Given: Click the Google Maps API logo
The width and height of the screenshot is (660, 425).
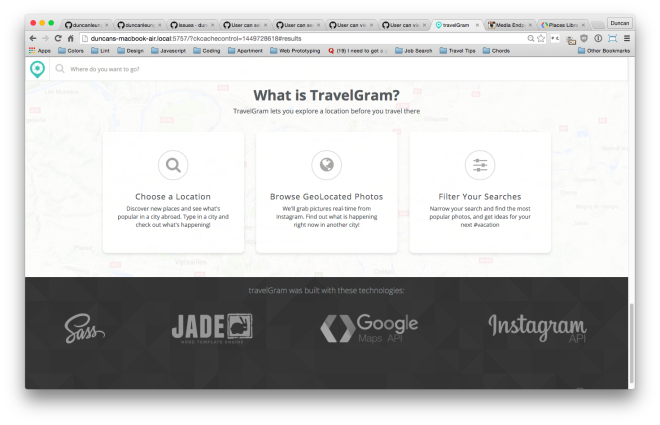Looking at the screenshot, I should click(x=369, y=328).
